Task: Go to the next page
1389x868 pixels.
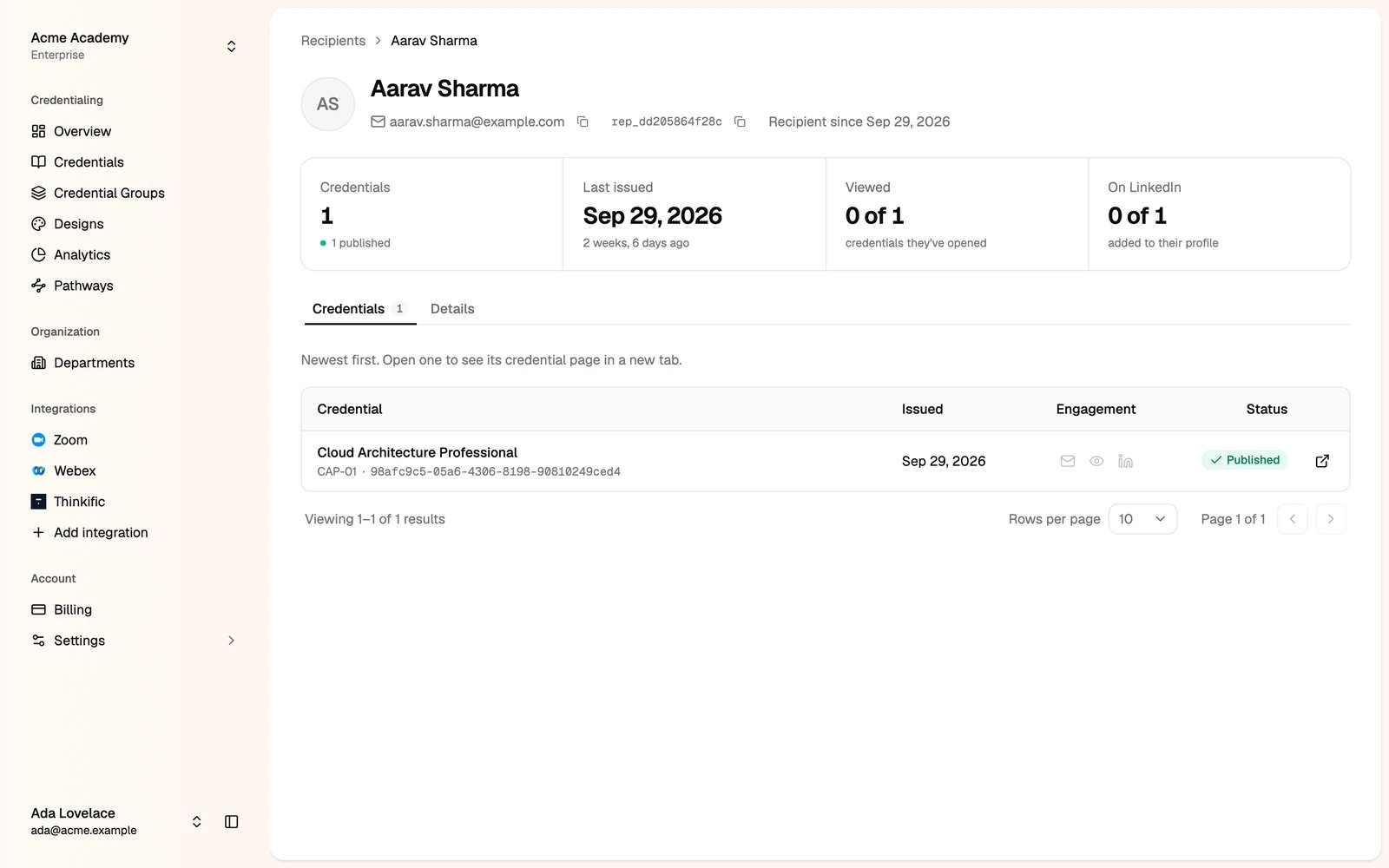Action: tap(1331, 519)
